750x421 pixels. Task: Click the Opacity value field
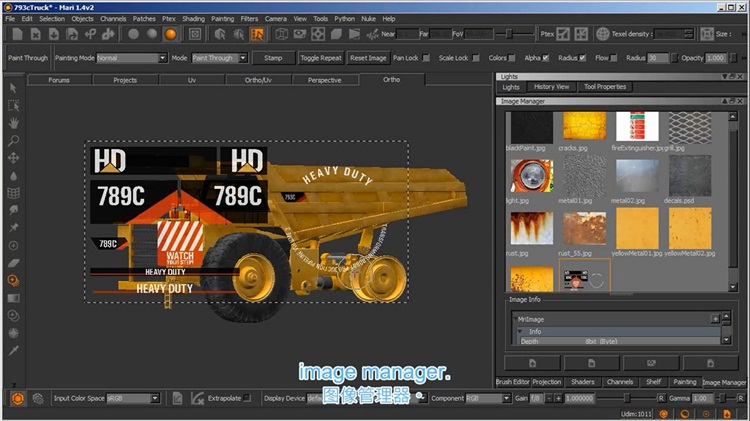[x=716, y=58]
